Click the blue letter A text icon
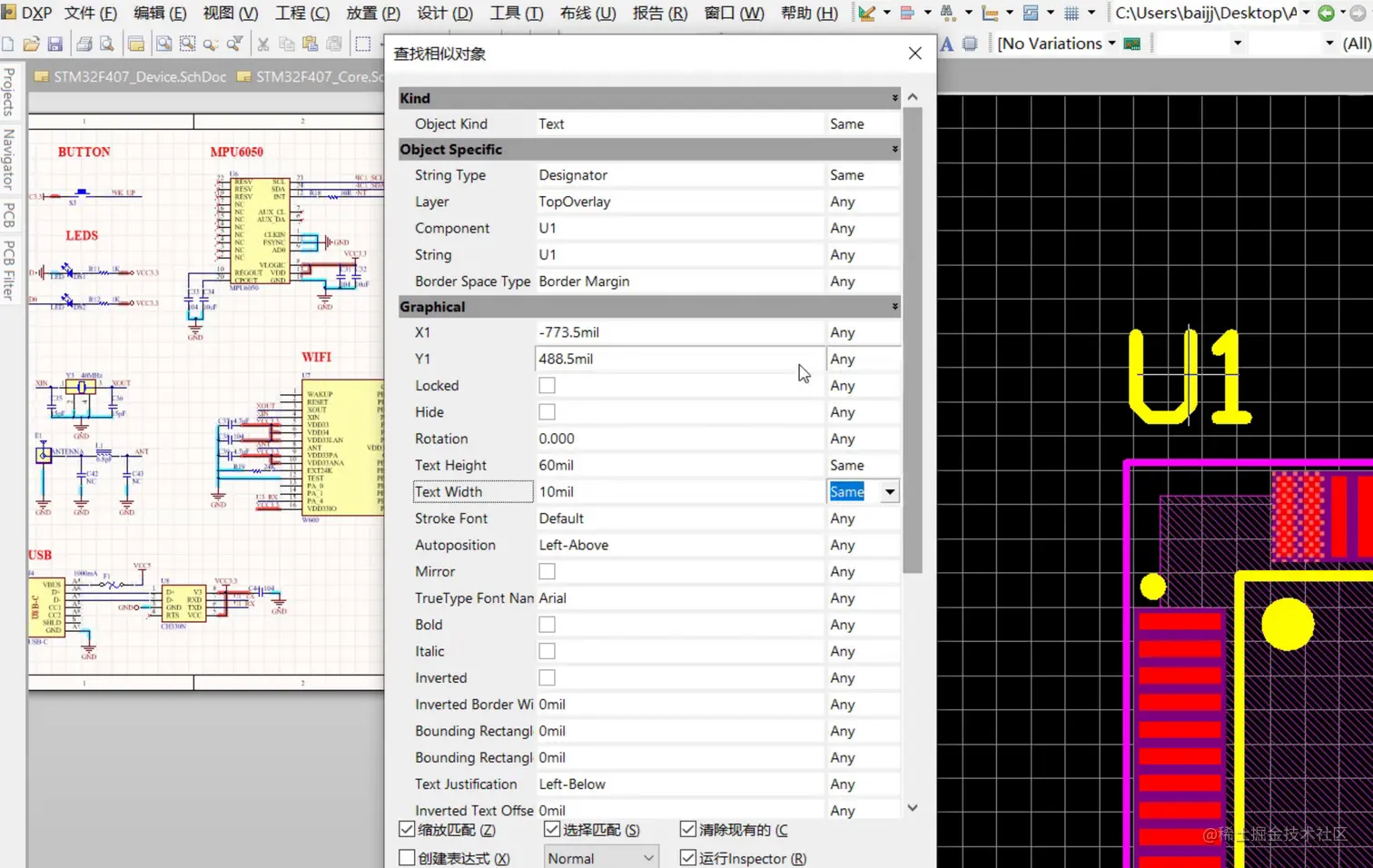Screen dimensions: 1373x868 [947, 44]
